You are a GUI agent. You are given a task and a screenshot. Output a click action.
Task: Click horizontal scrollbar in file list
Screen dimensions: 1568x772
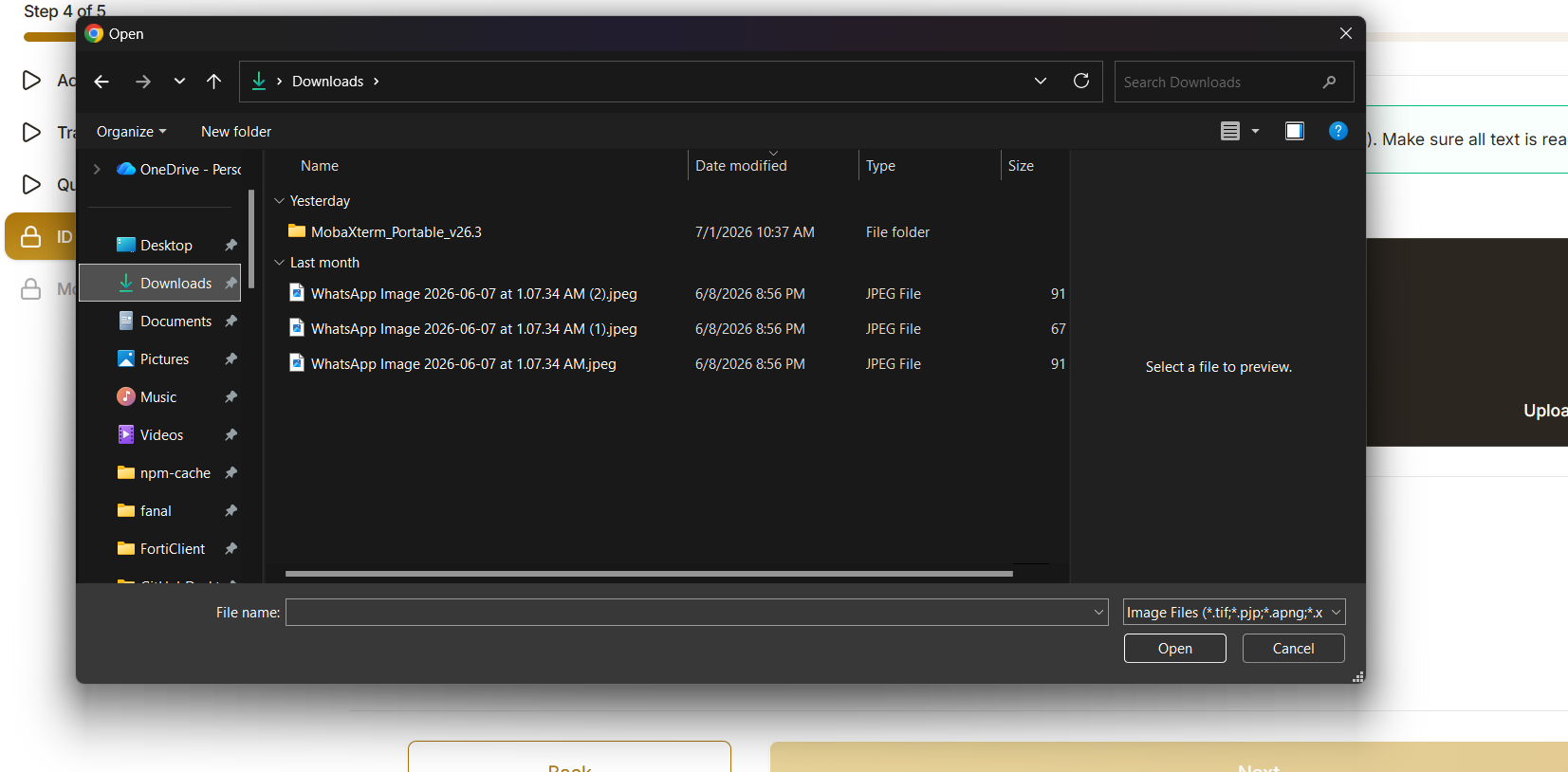[649, 574]
